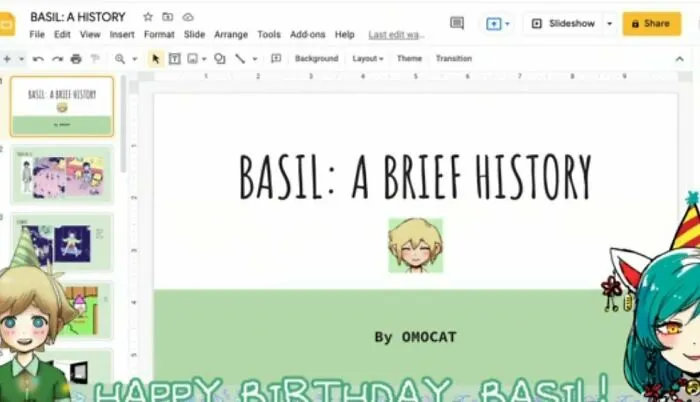Viewport: 700px width, 402px height.
Task: Click the present to meeting icon
Action: (493, 24)
